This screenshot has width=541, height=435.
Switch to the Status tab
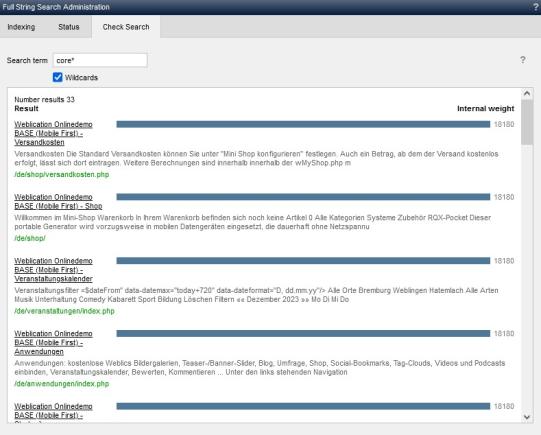pyautogui.click(x=69, y=27)
